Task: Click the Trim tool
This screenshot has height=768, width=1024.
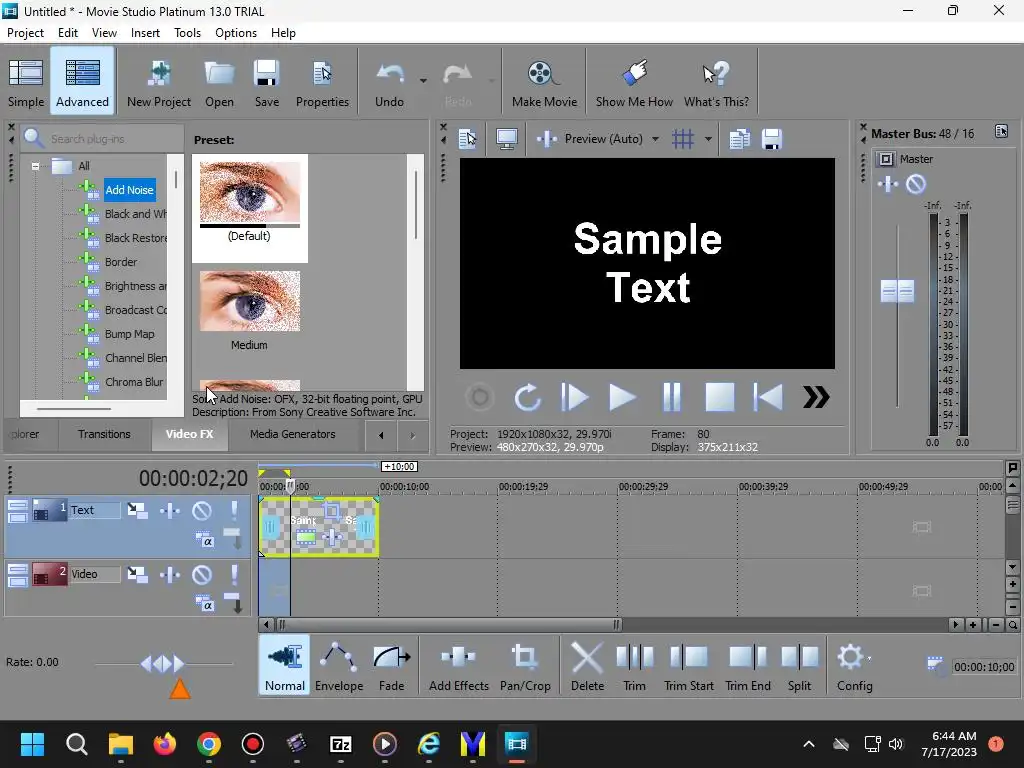Action: tap(634, 665)
